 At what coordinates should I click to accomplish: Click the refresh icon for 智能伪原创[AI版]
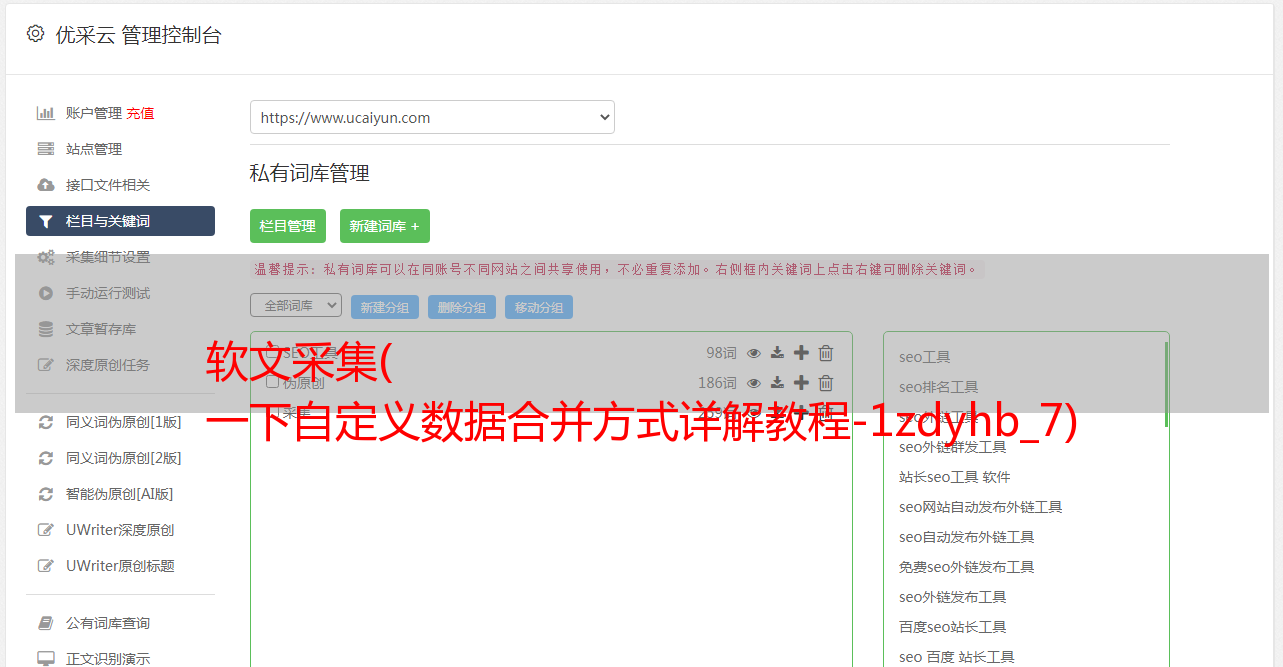(45, 494)
